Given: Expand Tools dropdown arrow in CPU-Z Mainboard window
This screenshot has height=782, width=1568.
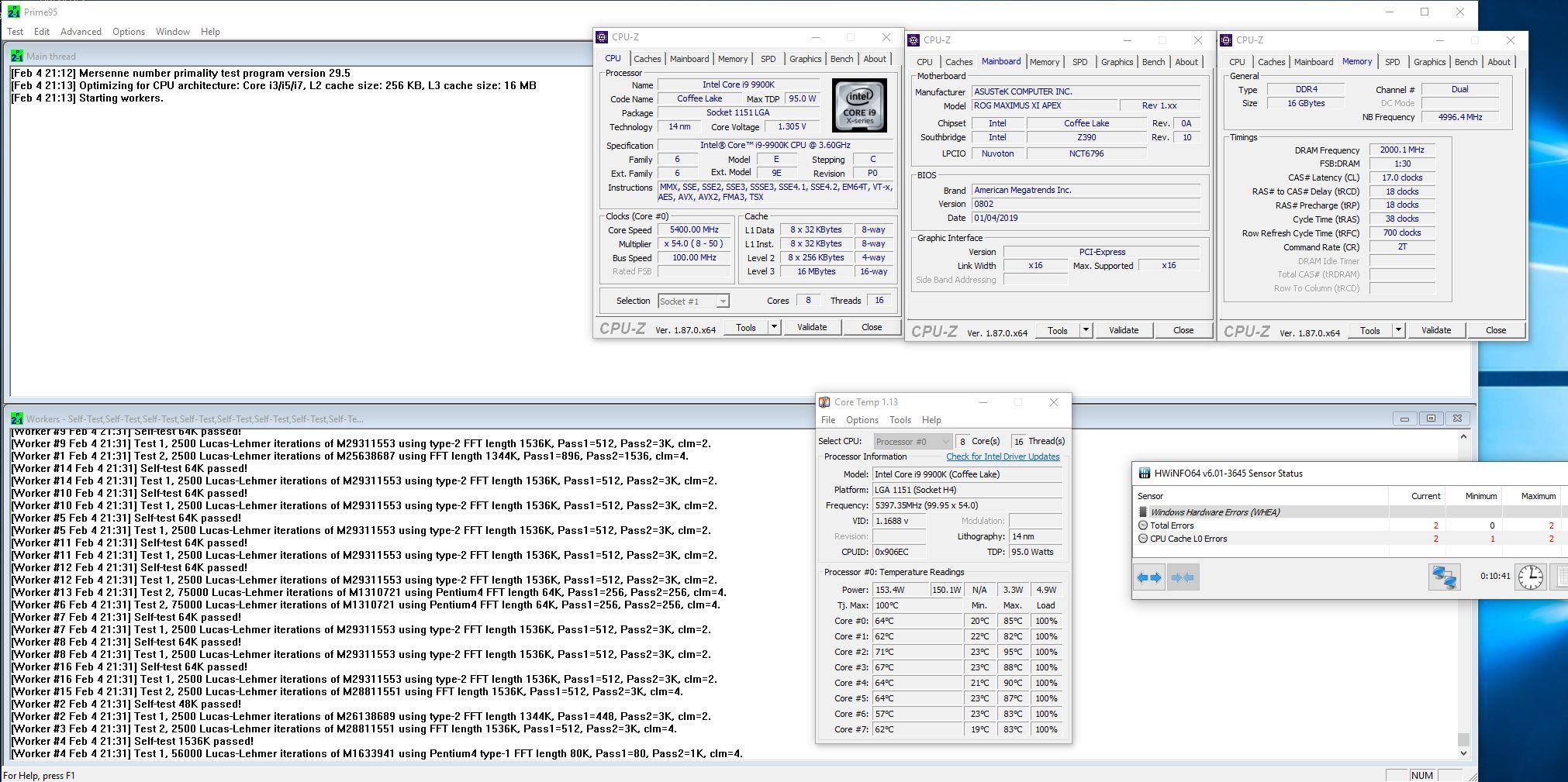Looking at the screenshot, I should [x=1086, y=330].
